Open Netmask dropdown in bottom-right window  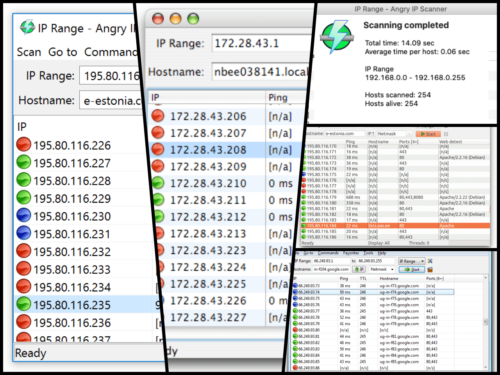382,269
